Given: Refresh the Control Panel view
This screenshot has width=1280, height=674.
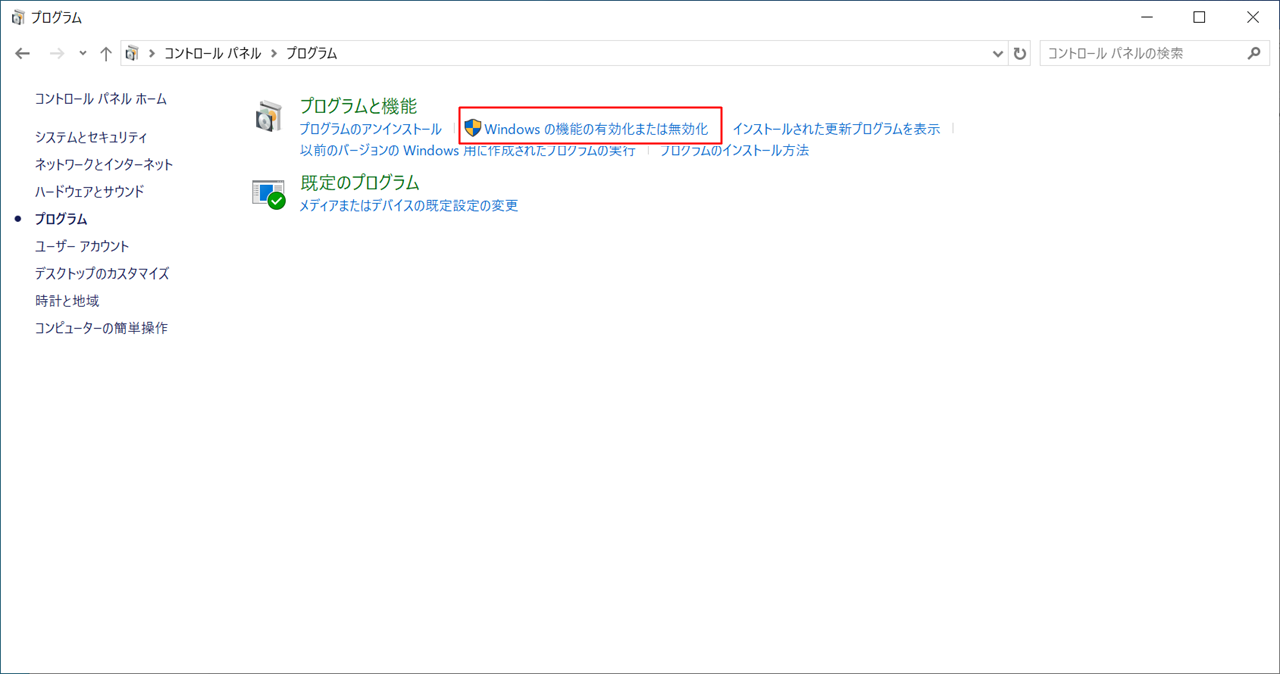Looking at the screenshot, I should pyautogui.click(x=1020, y=54).
